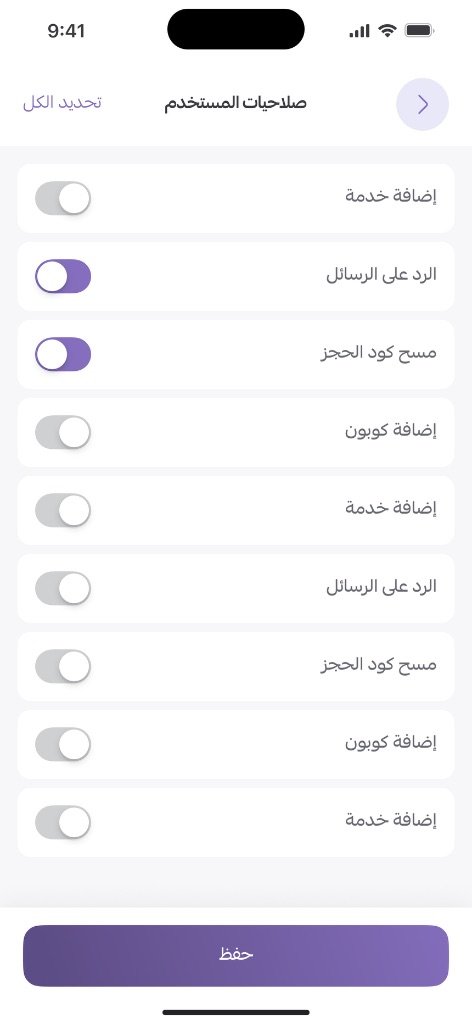The height and width of the screenshot is (1024, 472).
Task: Enable the second إضافة كوبون toggle
Action: click(x=63, y=744)
